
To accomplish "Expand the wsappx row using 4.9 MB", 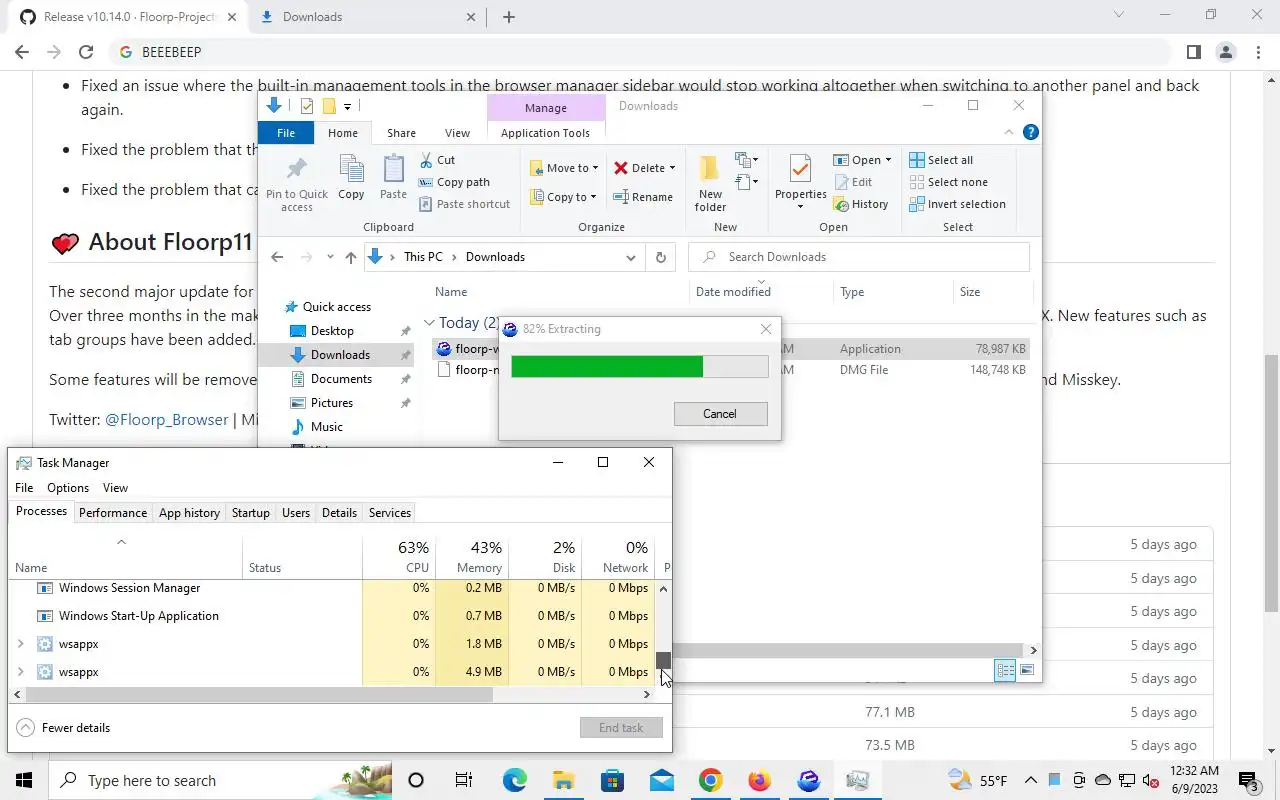I will 21,672.
